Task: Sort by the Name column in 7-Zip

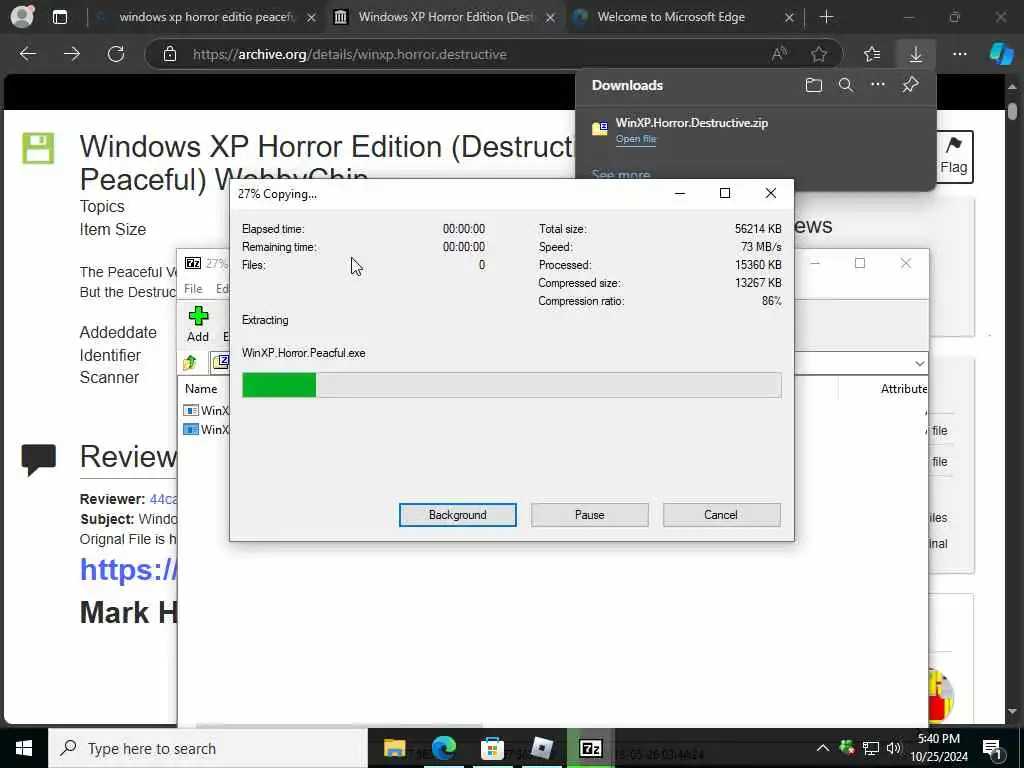Action: point(201,389)
